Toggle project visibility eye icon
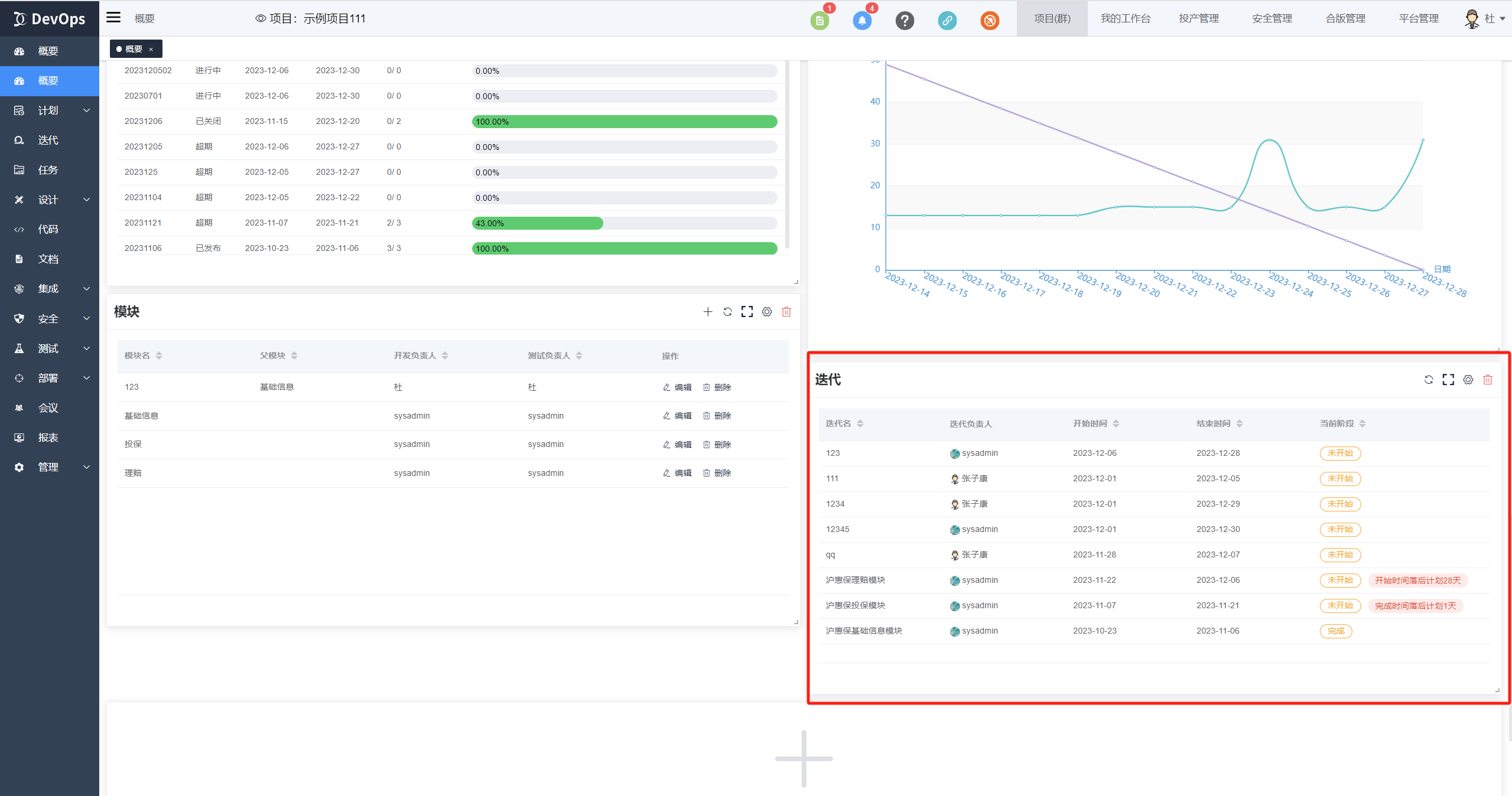 260,18
